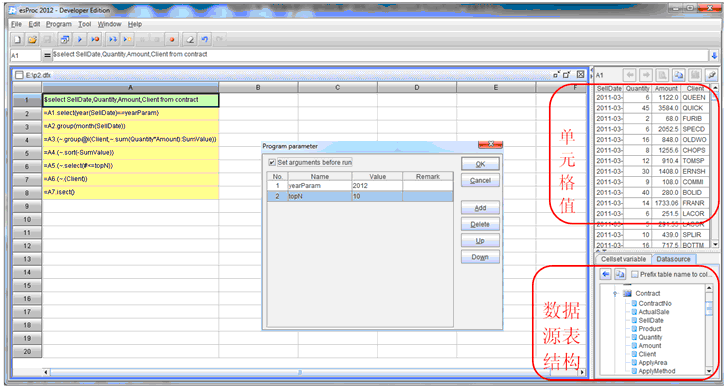This screenshot has width=726, height=387.
Task: Click Cancel in the Program parameter dialog
Action: tap(480, 181)
